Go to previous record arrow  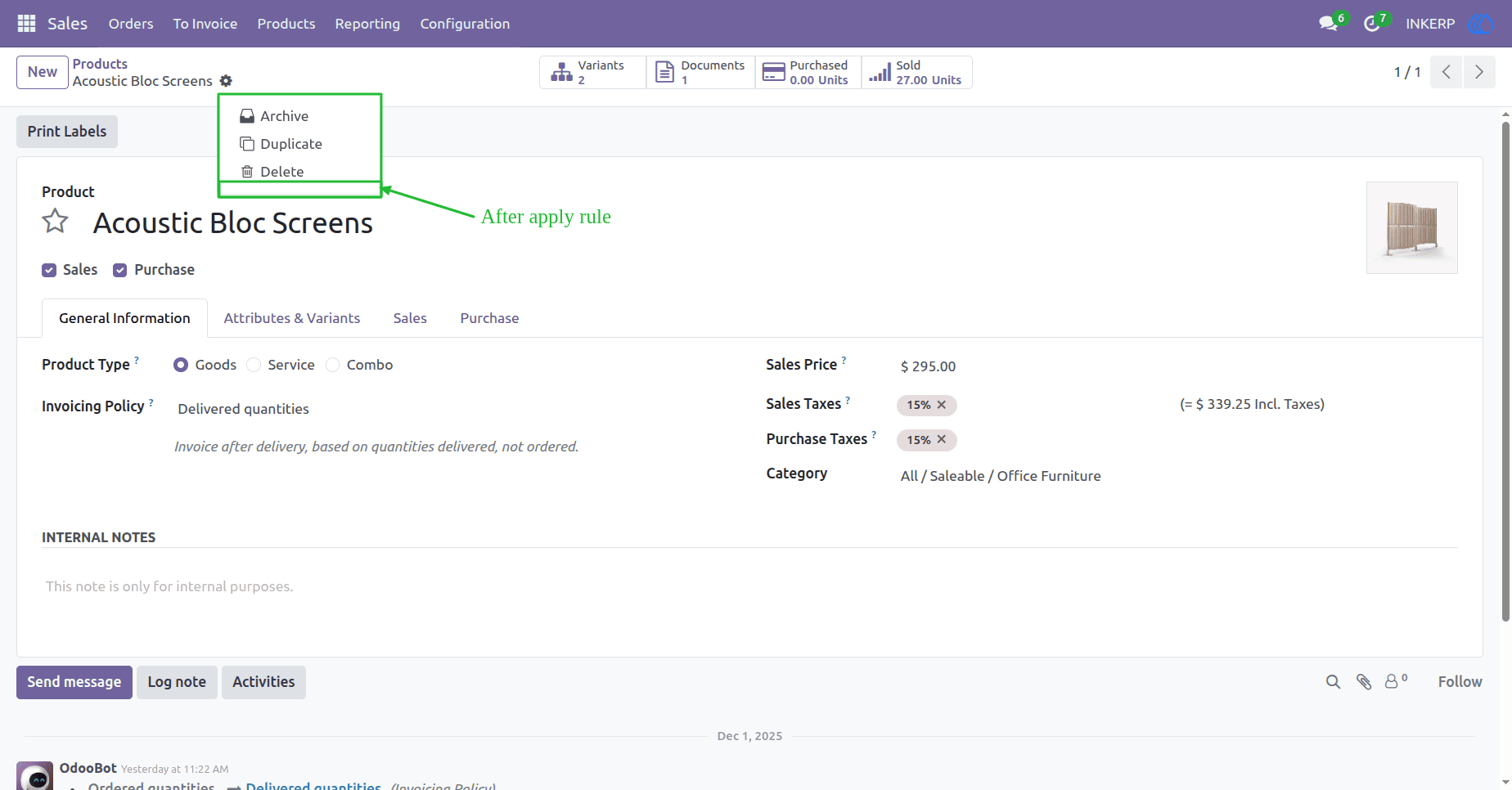tap(1447, 72)
